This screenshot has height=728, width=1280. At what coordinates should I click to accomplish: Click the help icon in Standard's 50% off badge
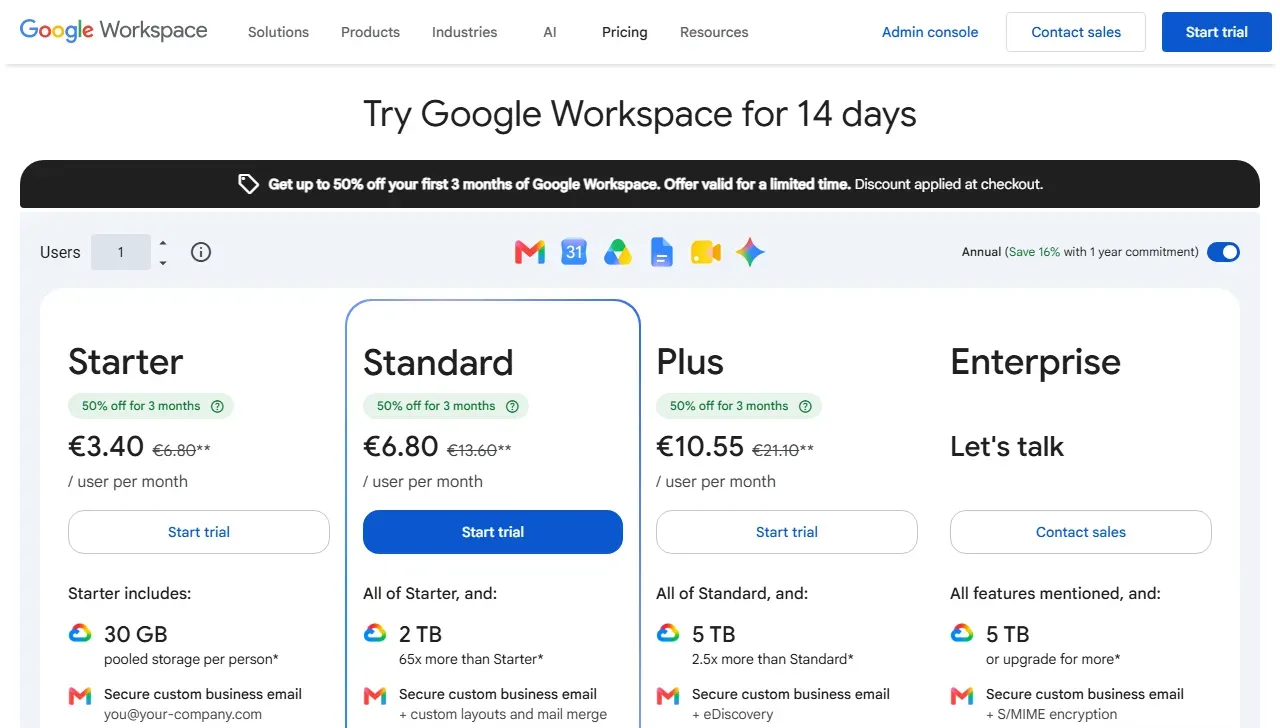[513, 406]
